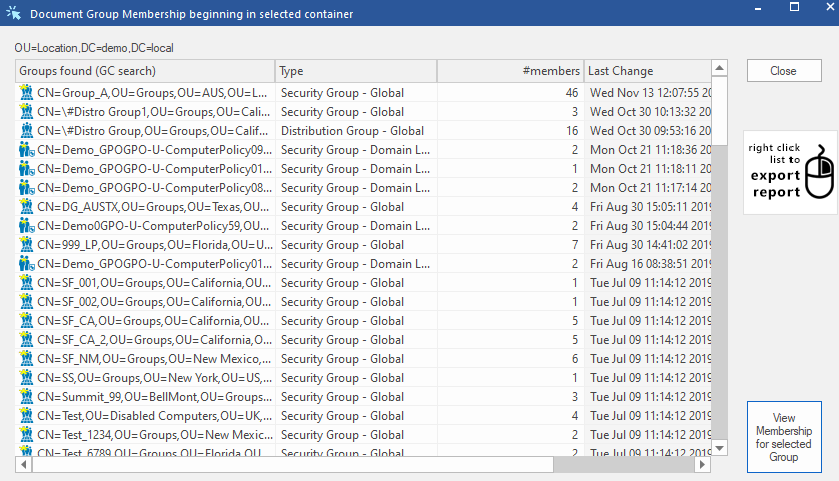Click the icon beside CN=Demo0GPO-U-ComputerPolicy59
This screenshot has height=481, width=839.
[27, 225]
